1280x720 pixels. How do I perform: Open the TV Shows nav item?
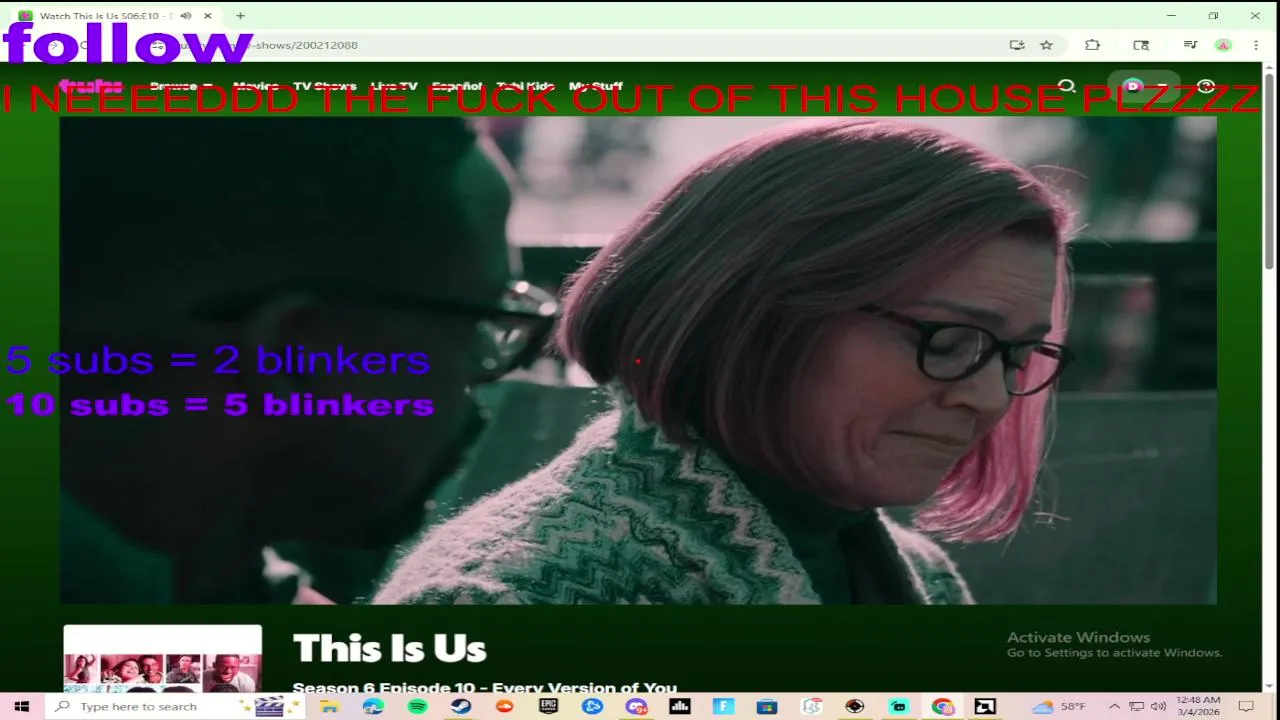[x=324, y=86]
